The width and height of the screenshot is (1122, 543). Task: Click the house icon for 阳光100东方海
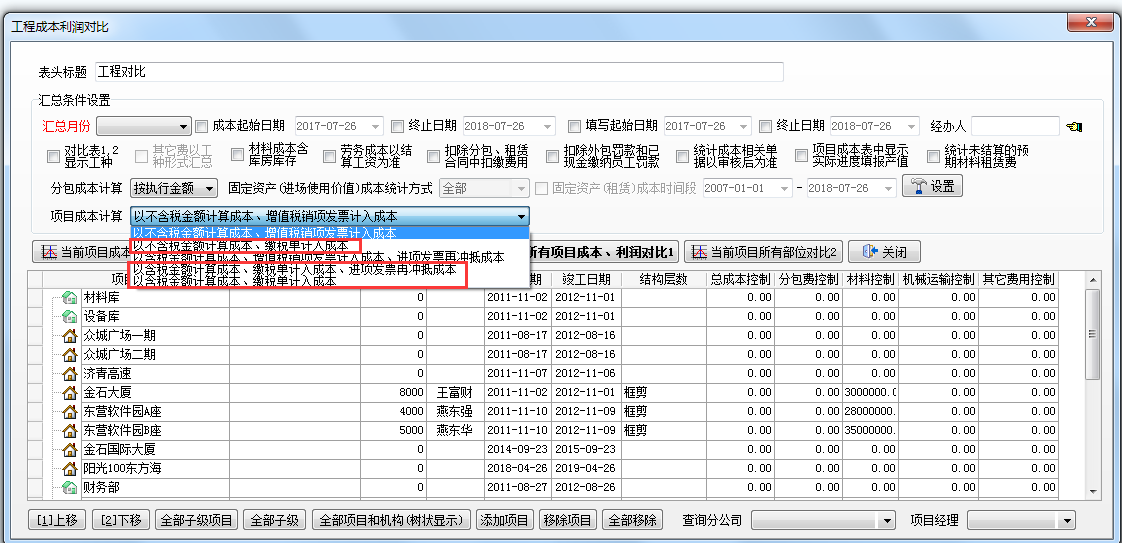coord(70,468)
